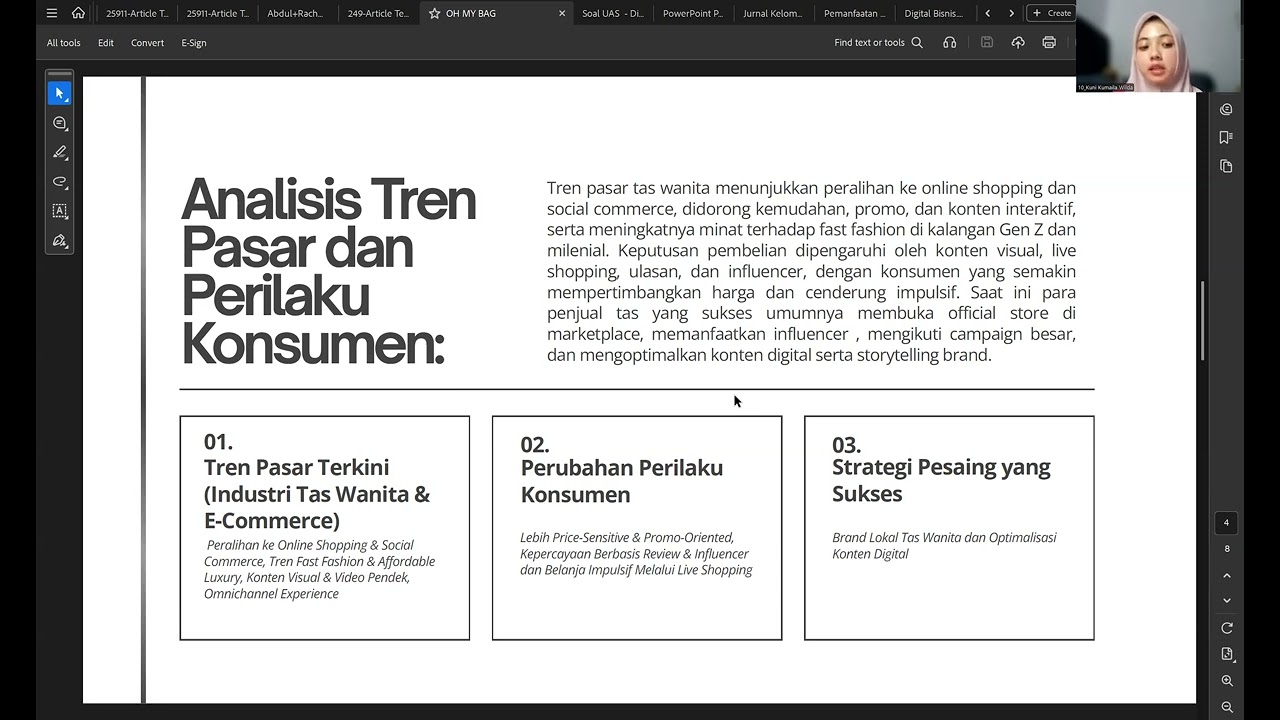The width and height of the screenshot is (1280, 720).
Task: Go to the Acrobat Home view
Action: tap(78, 13)
